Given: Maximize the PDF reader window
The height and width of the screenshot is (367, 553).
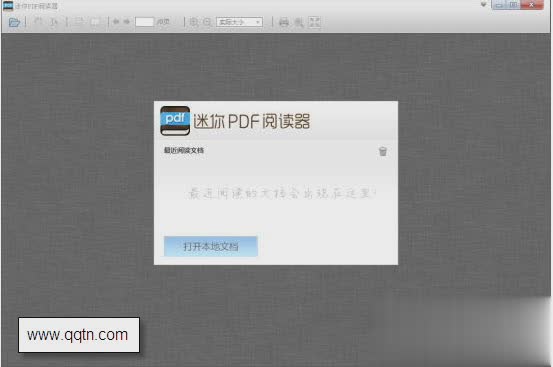Looking at the screenshot, I should [x=514, y=5].
